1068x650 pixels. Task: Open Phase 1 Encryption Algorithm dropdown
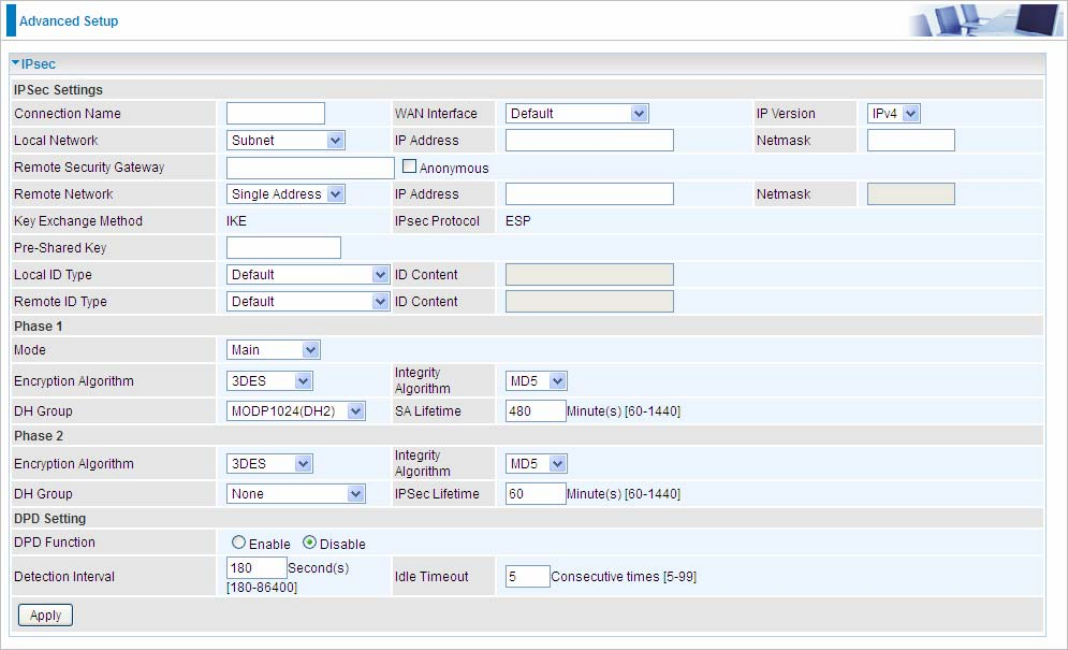tap(269, 381)
